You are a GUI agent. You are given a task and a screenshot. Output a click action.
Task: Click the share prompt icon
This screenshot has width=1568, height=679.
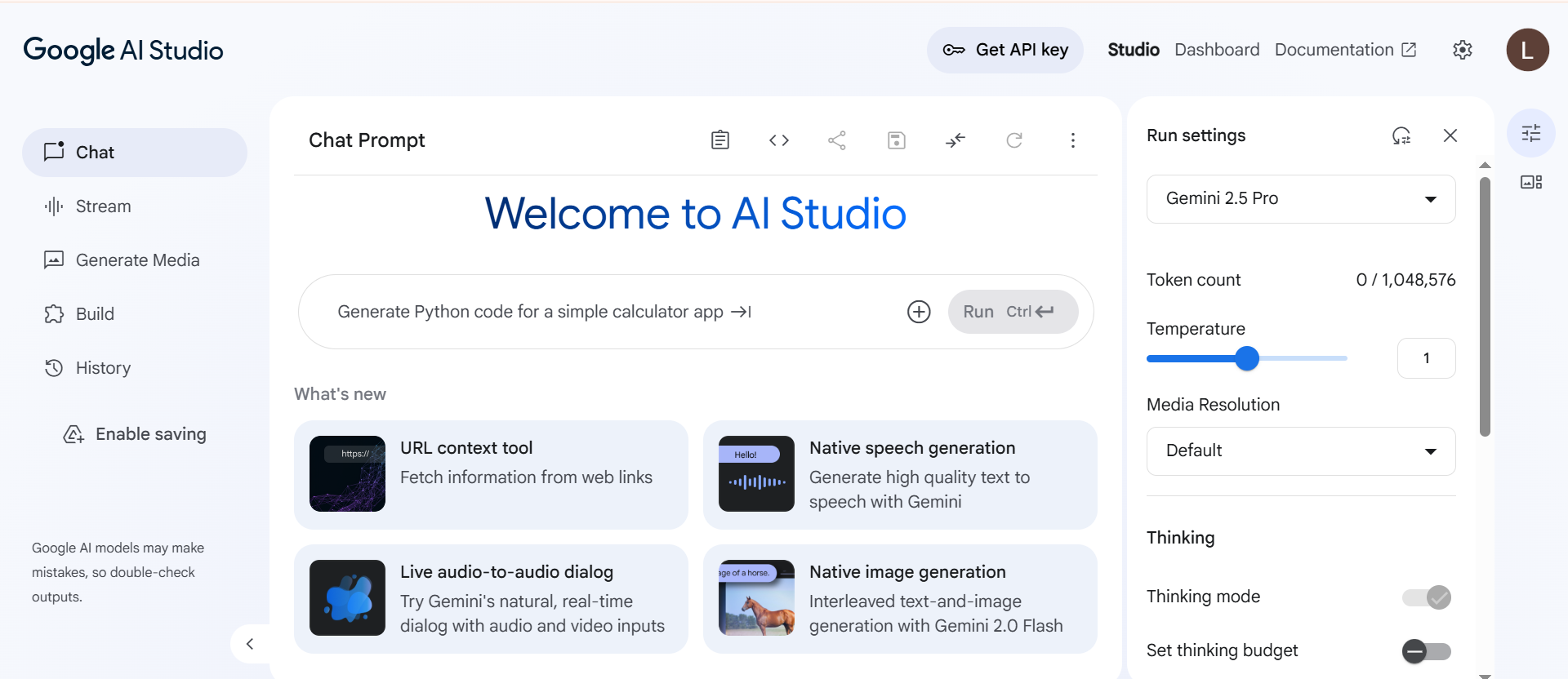click(x=837, y=140)
